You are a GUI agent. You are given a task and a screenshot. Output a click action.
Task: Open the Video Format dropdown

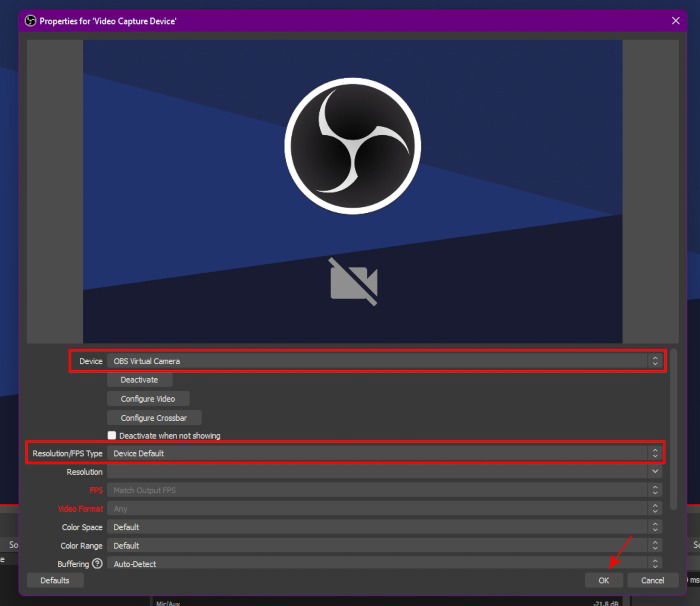384,509
